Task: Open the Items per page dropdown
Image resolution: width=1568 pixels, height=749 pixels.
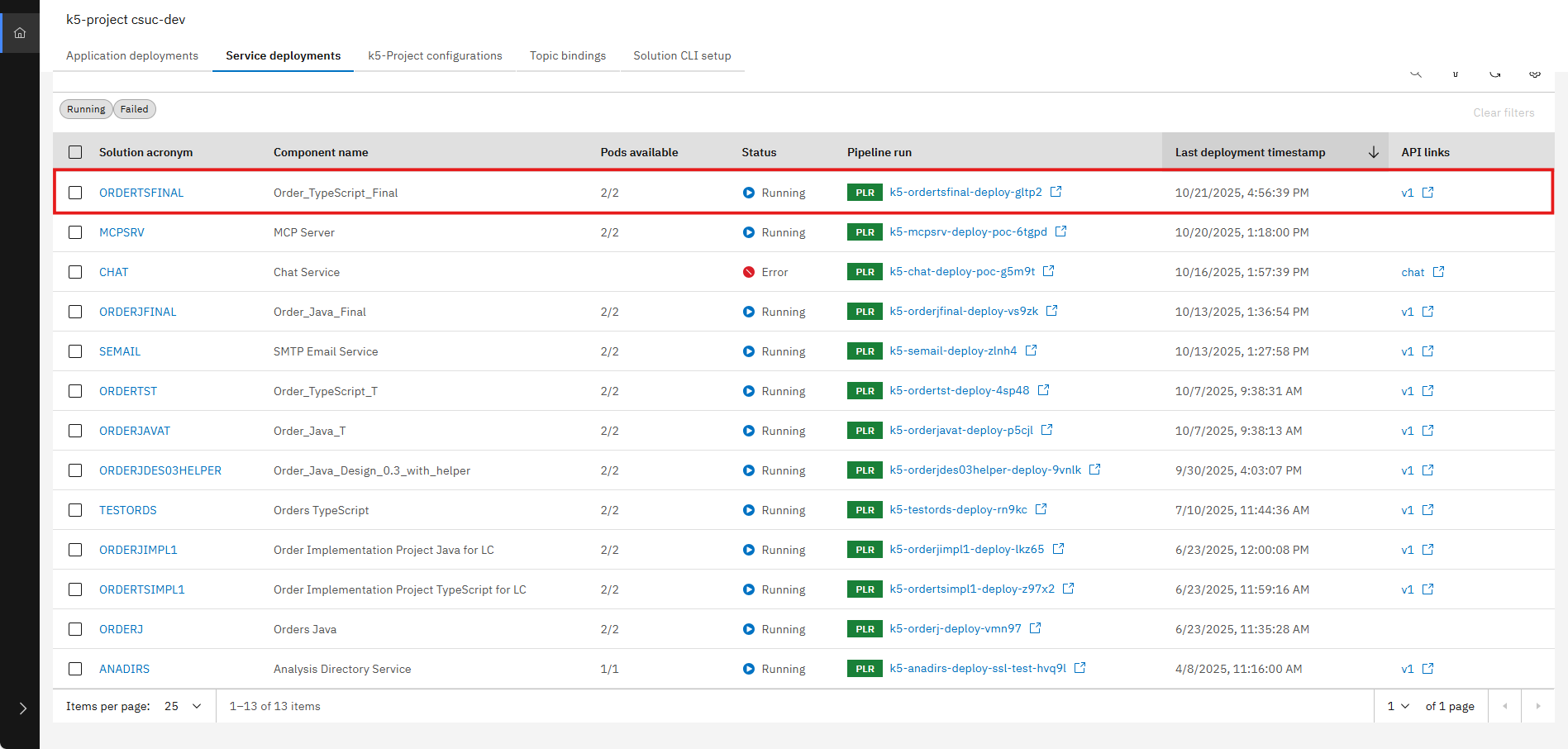Action: pos(181,706)
